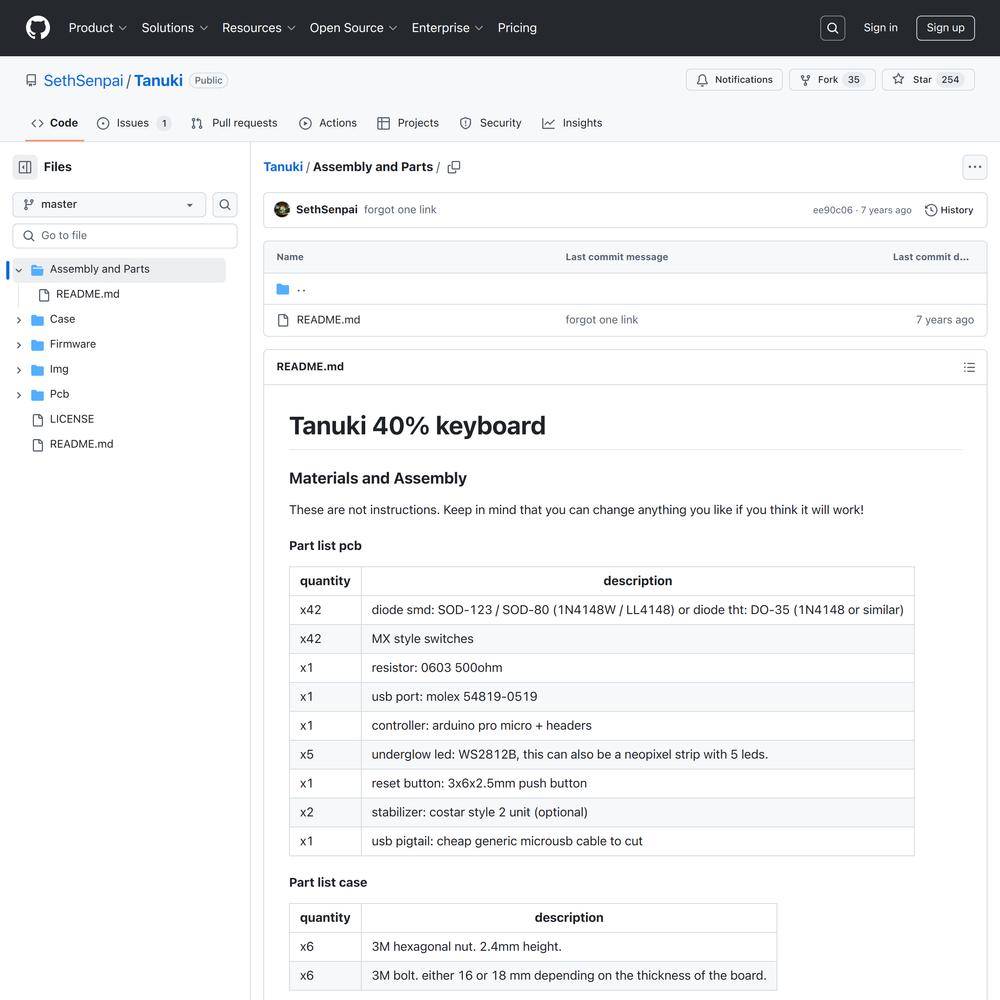Open the three-dot more options menu
The image size is (1000, 1000).
point(974,167)
